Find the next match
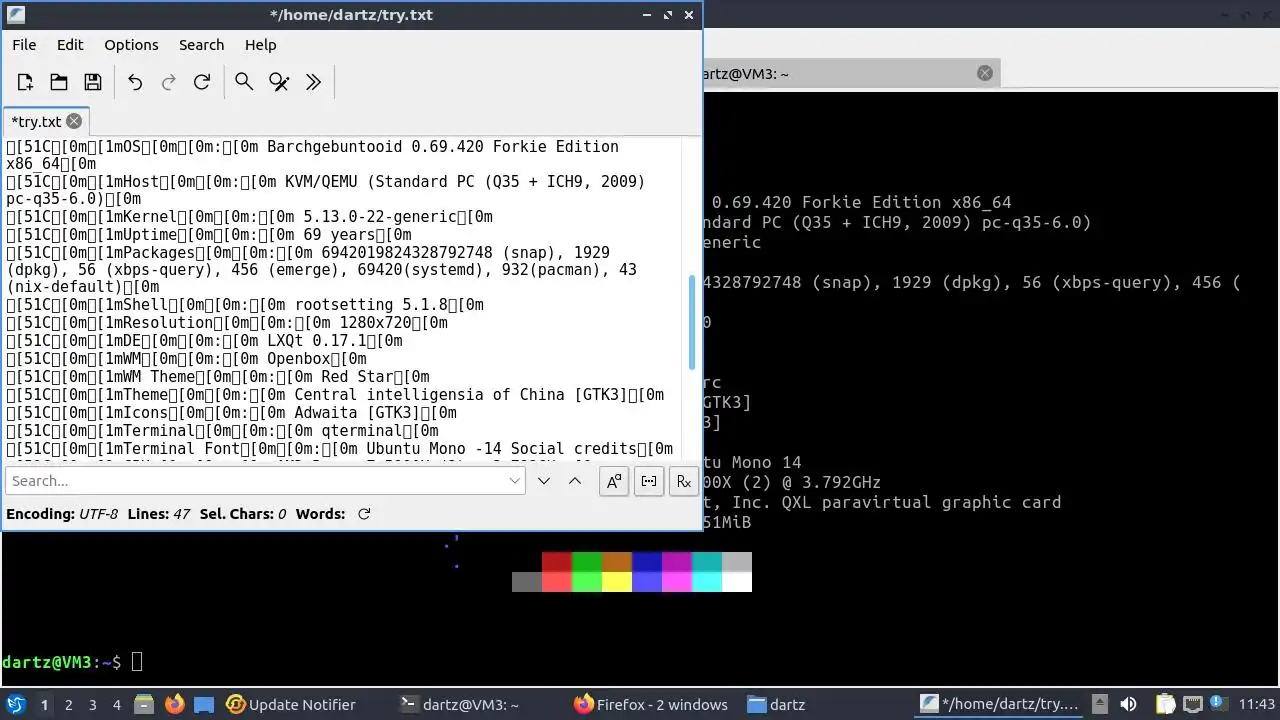The height and width of the screenshot is (720, 1280). click(x=544, y=481)
